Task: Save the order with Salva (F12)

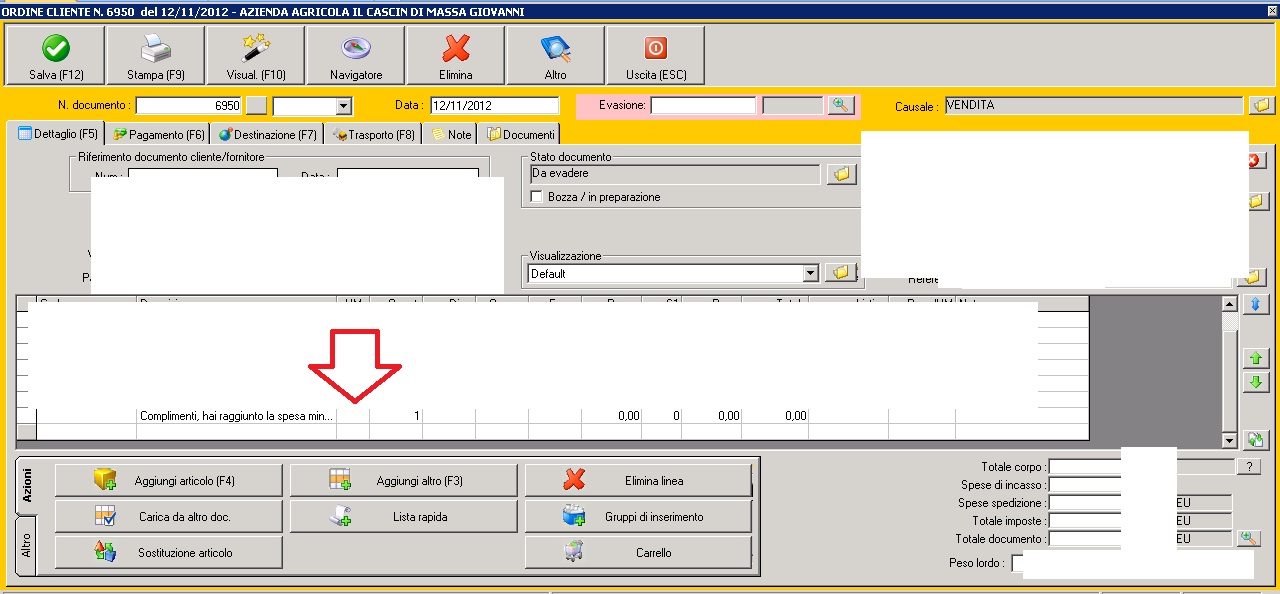Action: 56,56
